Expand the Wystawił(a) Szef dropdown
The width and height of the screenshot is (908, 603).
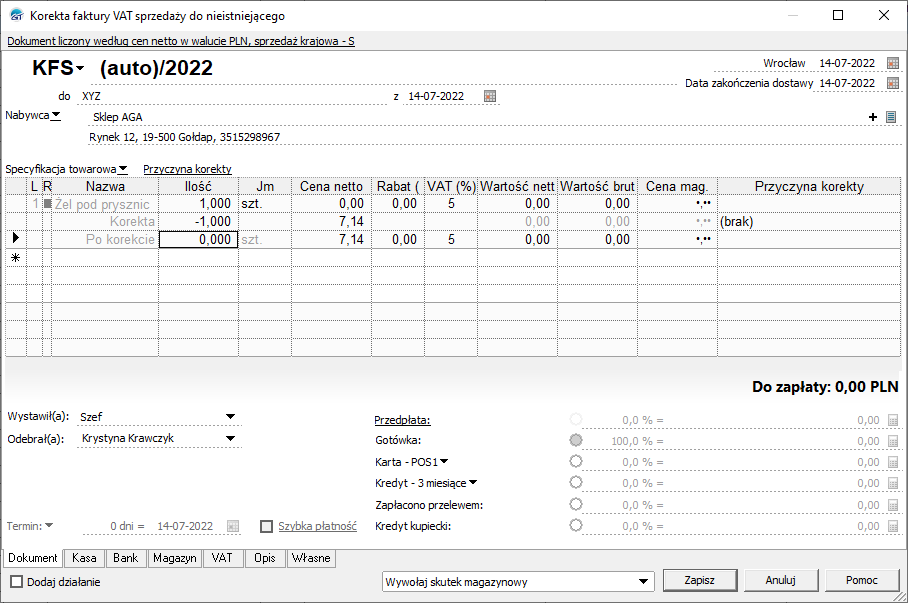tap(230, 416)
